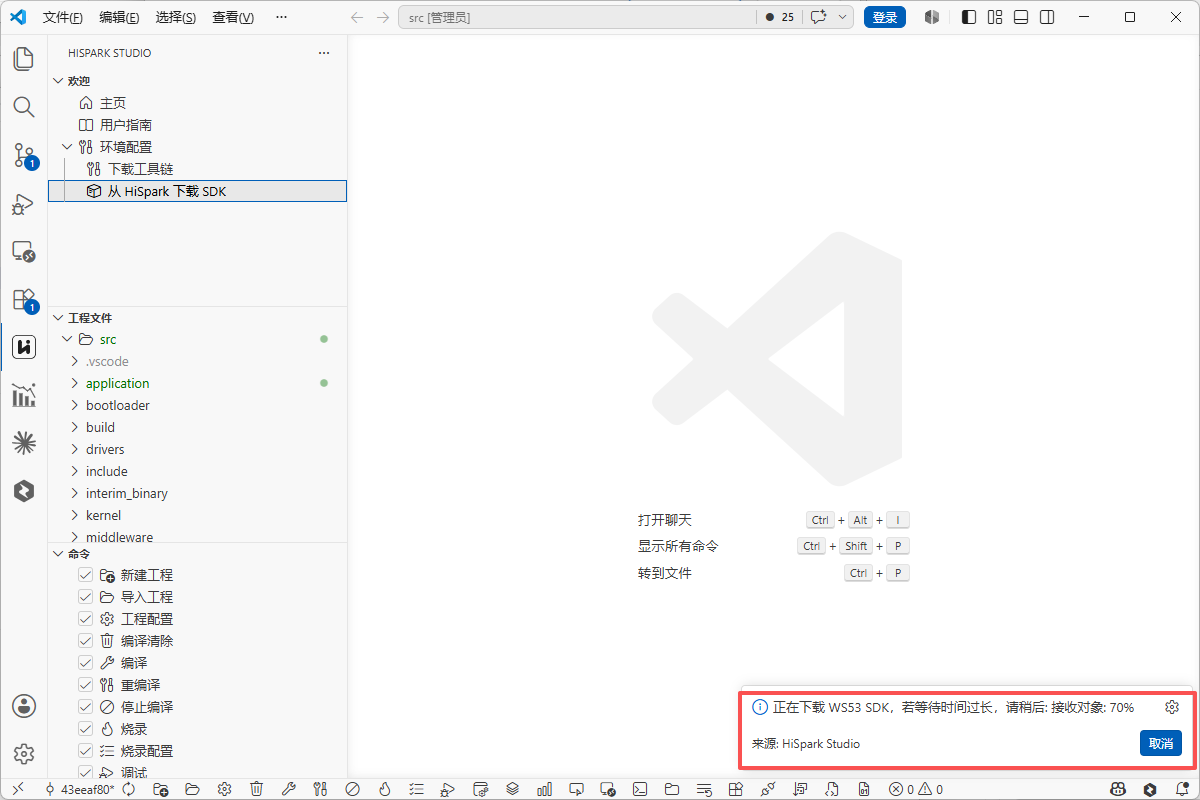Viewport: 1200px width, 800px height.
Task: Collapse the 环境配置 tree node
Action: pyautogui.click(x=67, y=147)
